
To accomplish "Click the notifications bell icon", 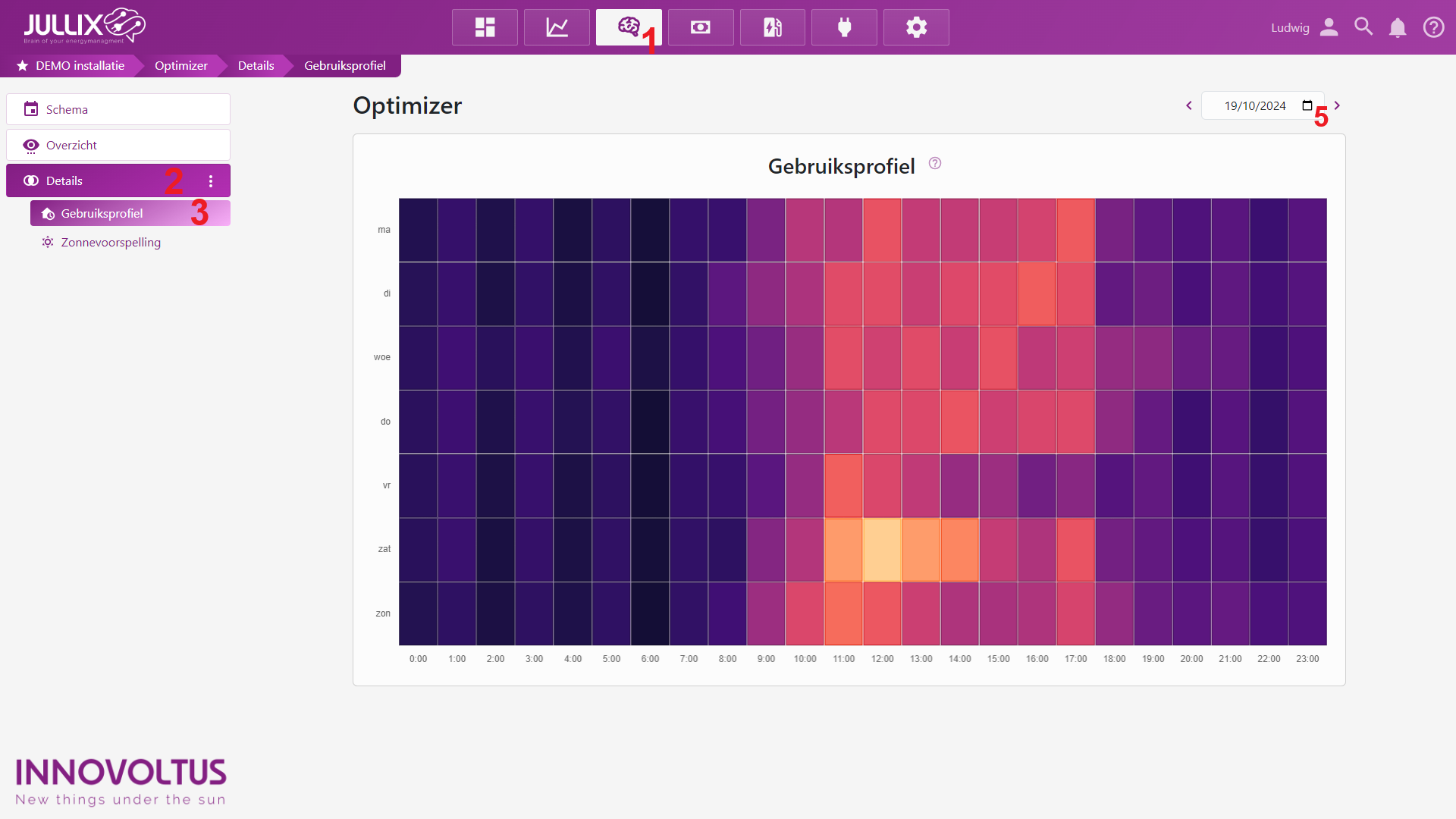I will click(1397, 28).
